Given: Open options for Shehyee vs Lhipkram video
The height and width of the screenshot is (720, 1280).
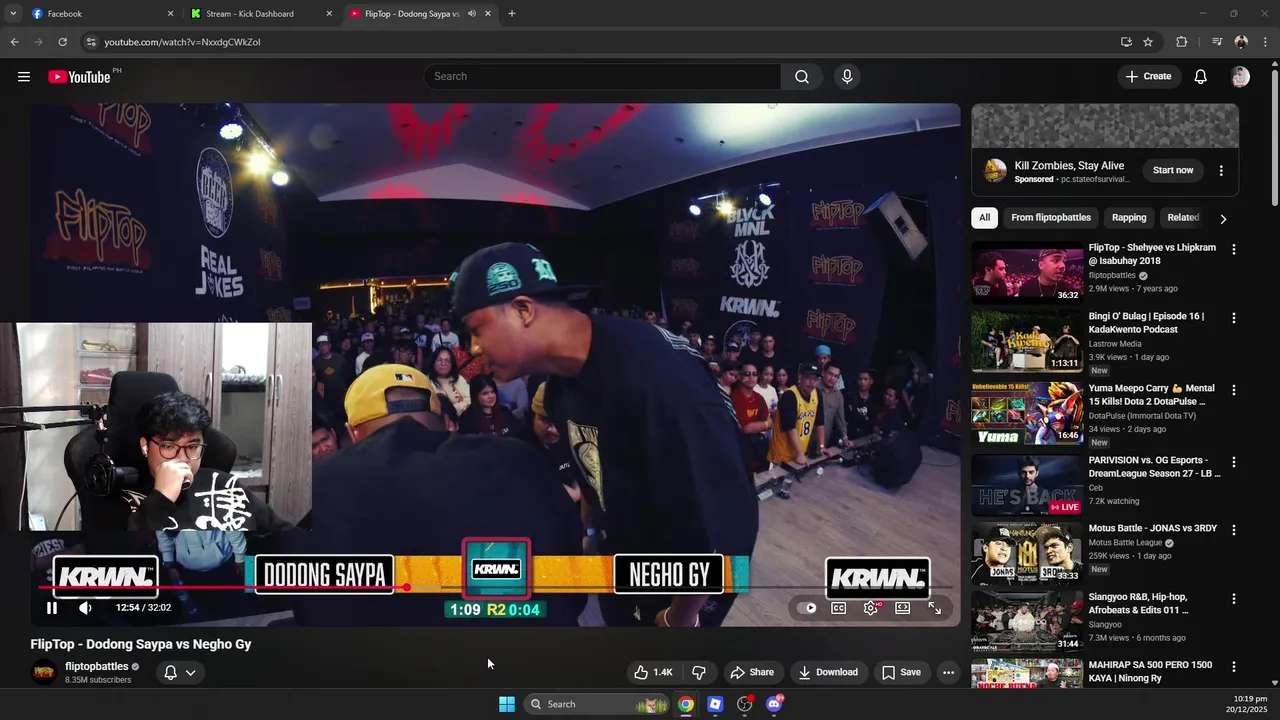Looking at the screenshot, I should tap(1234, 249).
